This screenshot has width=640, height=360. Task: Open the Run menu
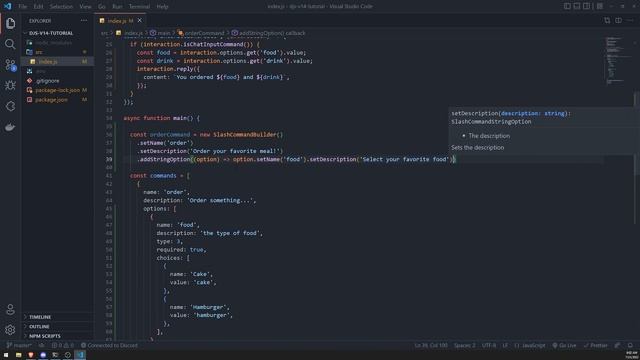point(117,7)
